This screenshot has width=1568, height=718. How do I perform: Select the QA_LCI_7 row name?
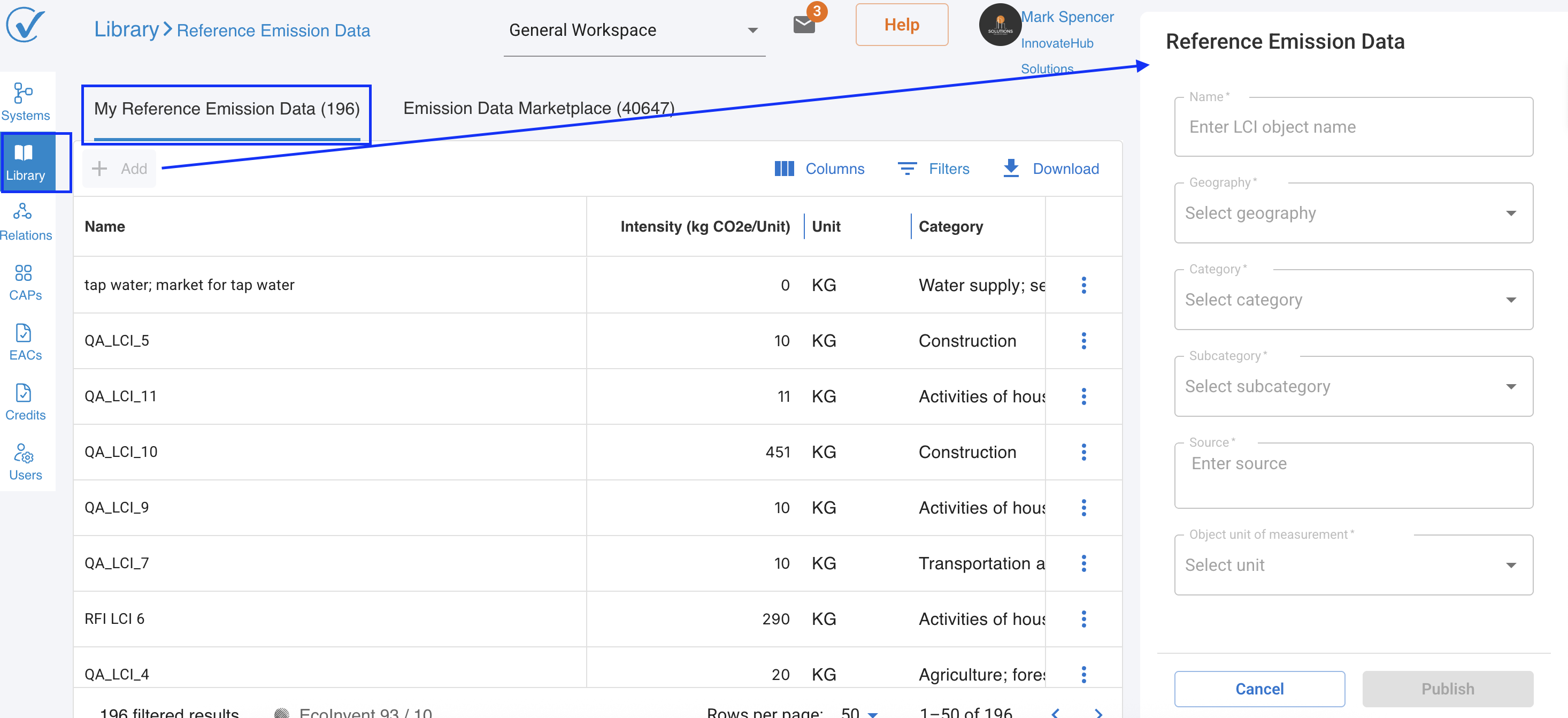tap(117, 563)
